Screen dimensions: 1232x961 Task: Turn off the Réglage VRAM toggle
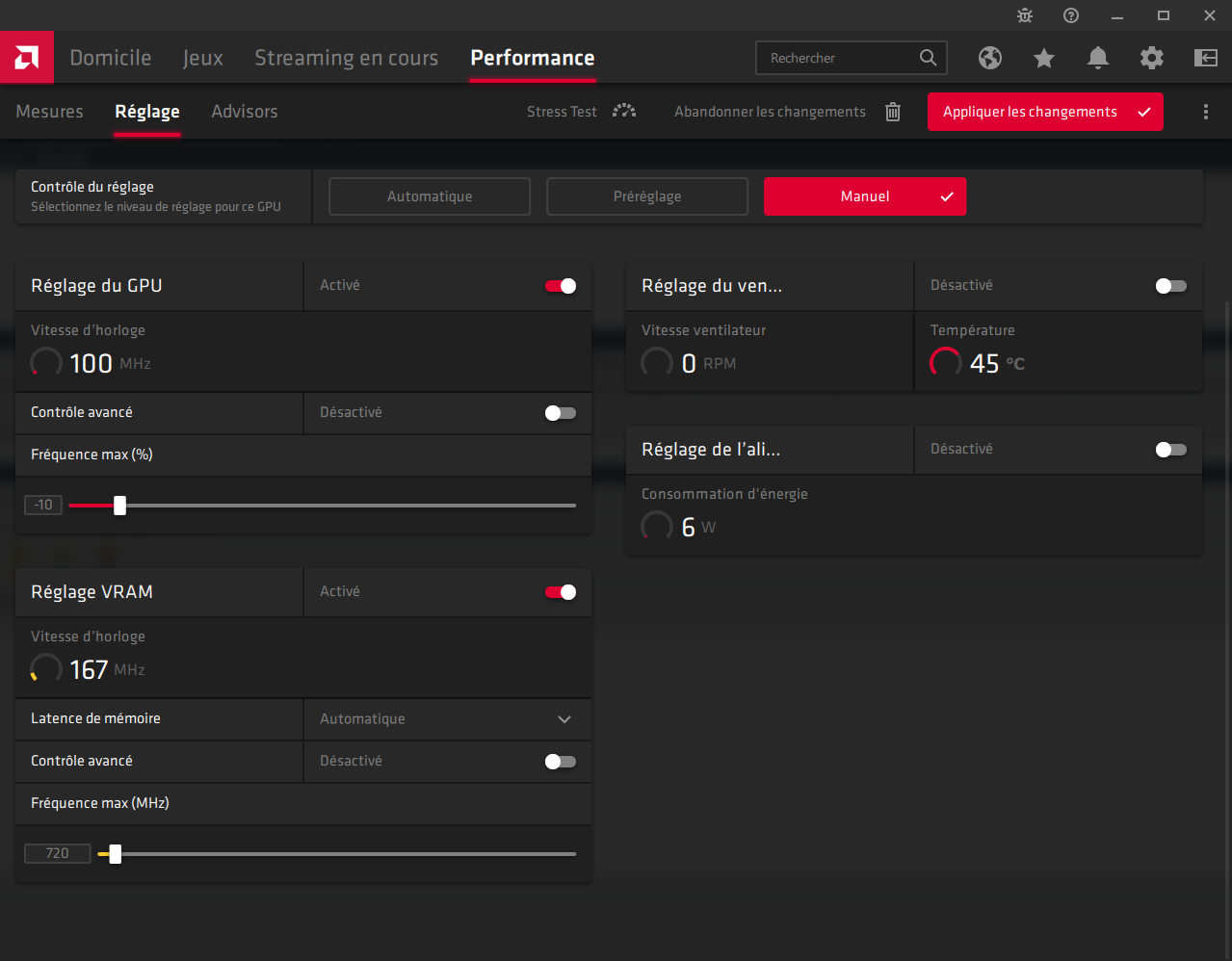[561, 592]
